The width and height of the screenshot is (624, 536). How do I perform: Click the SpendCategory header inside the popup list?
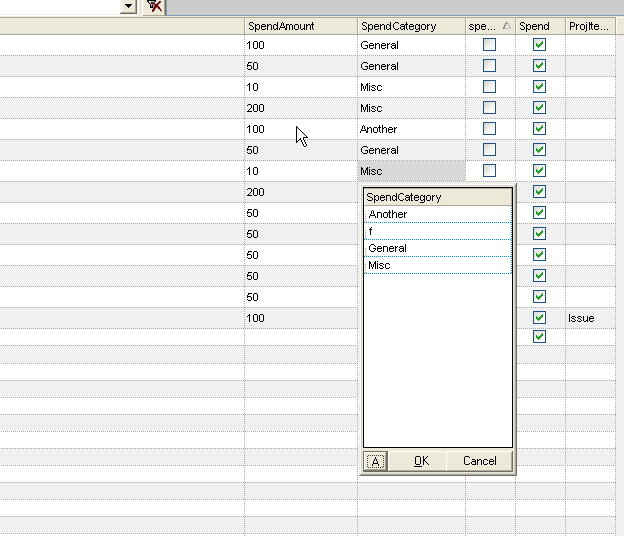(x=438, y=197)
